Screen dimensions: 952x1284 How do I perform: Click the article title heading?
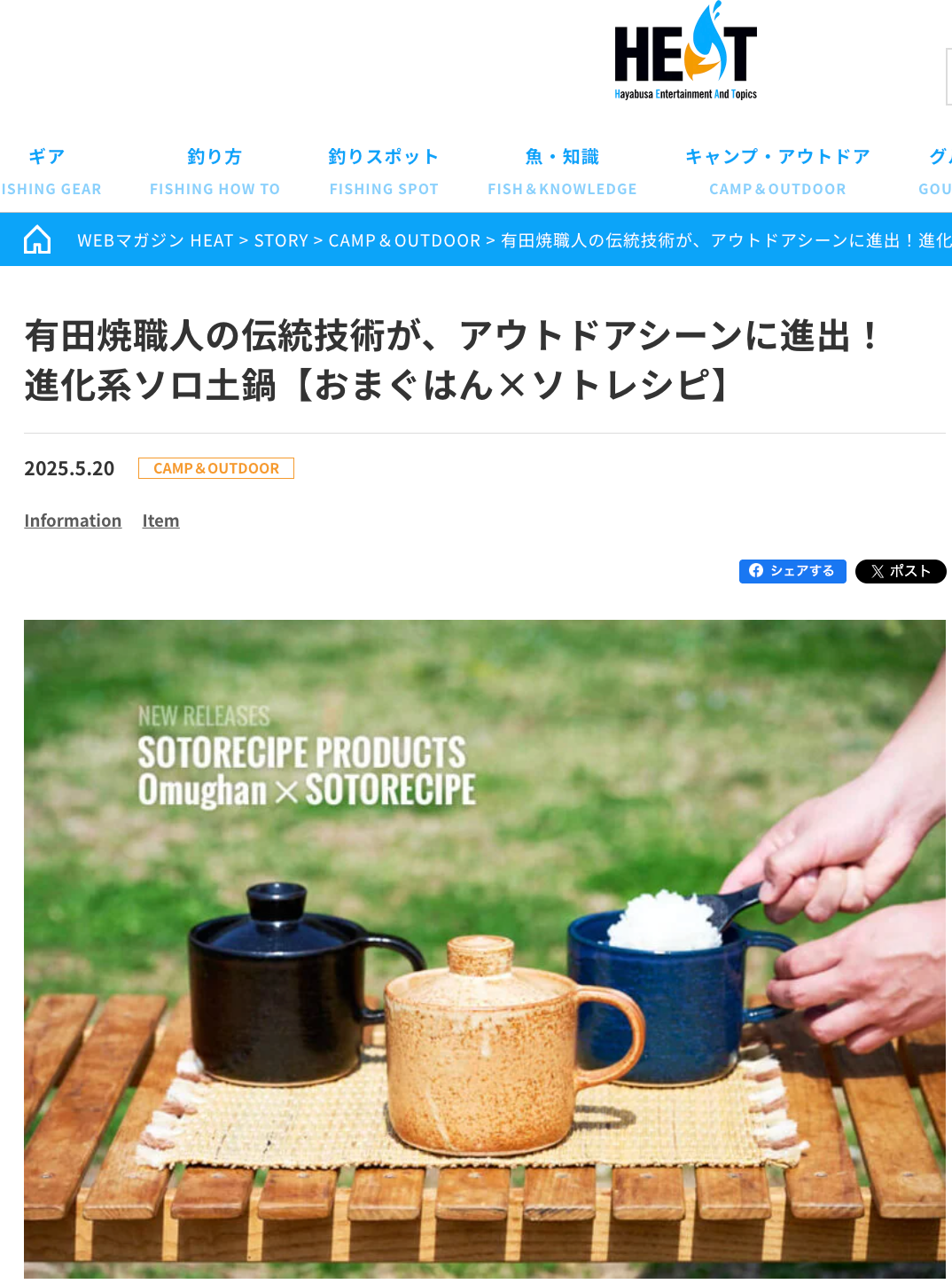tap(452, 360)
